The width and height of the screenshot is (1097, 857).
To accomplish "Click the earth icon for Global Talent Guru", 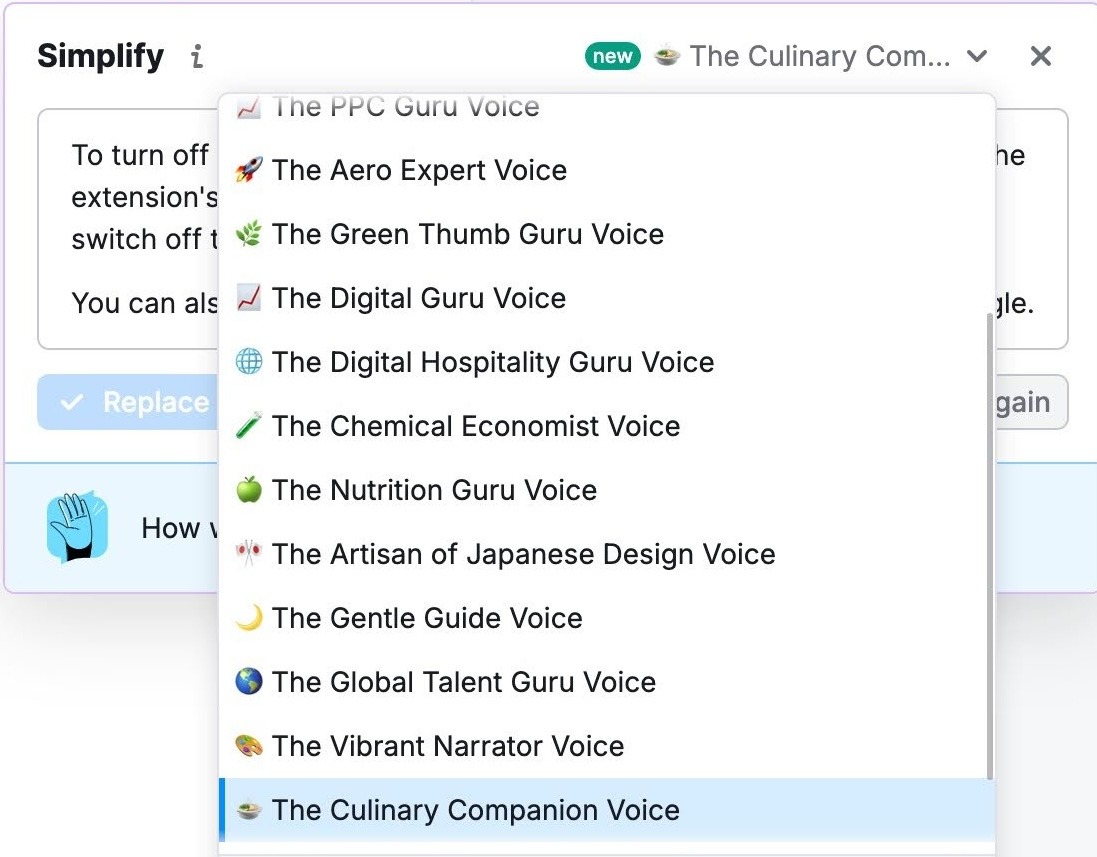I will (248, 682).
